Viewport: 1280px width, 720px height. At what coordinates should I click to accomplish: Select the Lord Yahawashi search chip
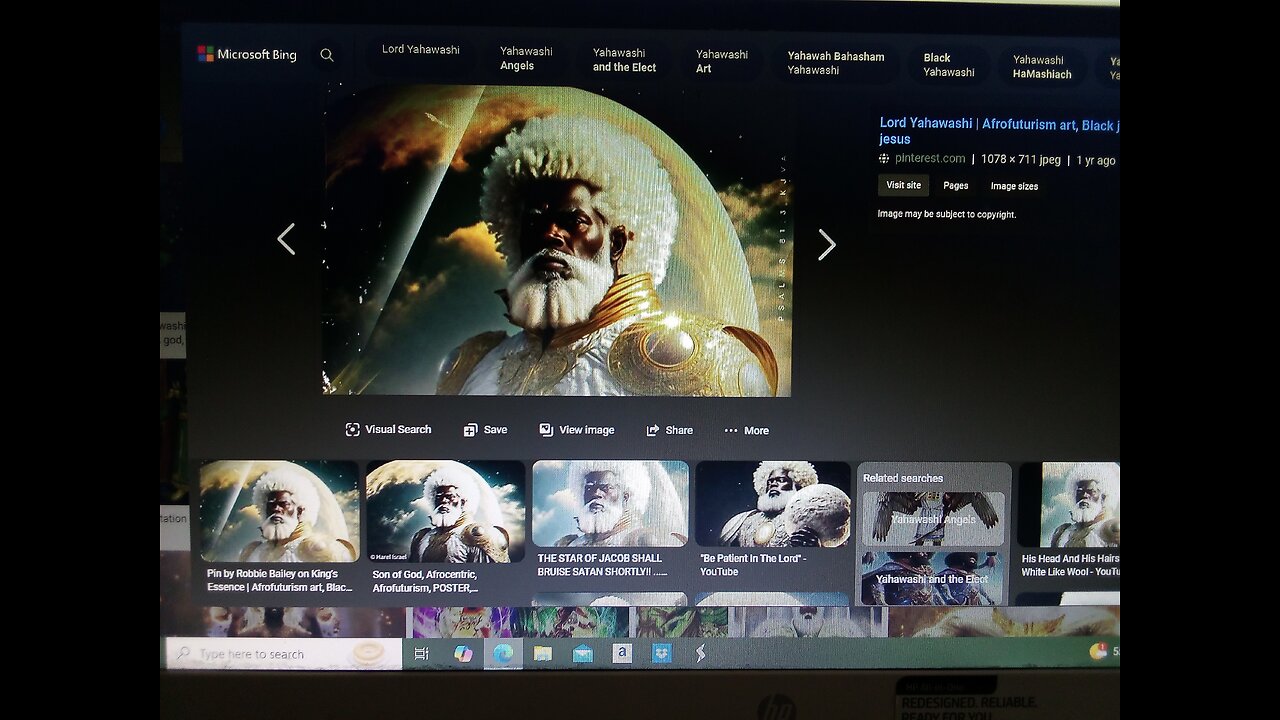click(421, 49)
